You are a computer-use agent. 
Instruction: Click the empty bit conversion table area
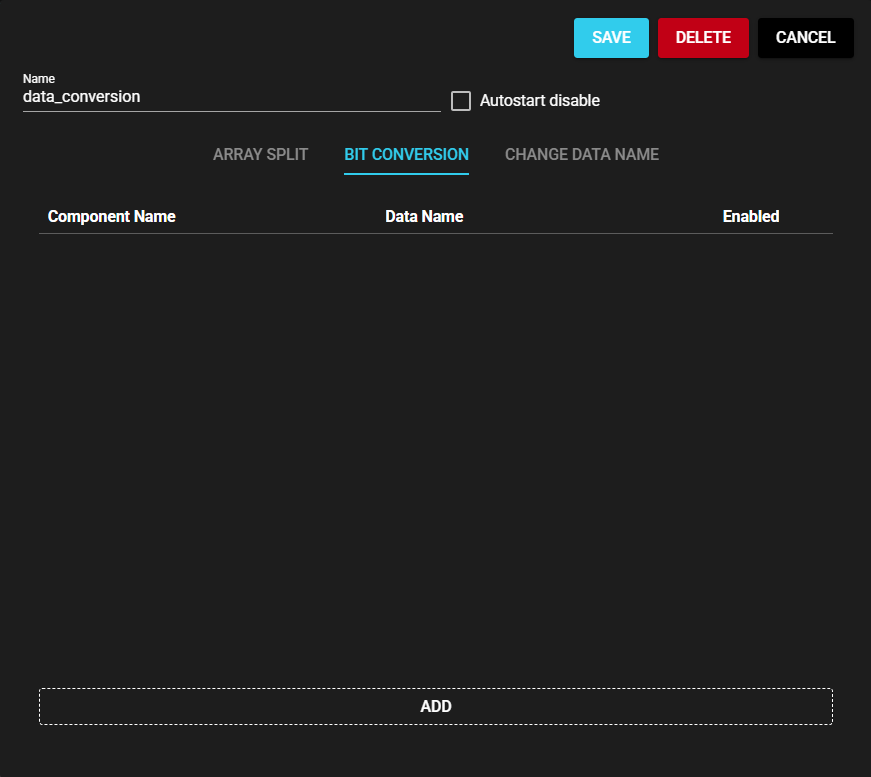pyautogui.click(x=436, y=450)
